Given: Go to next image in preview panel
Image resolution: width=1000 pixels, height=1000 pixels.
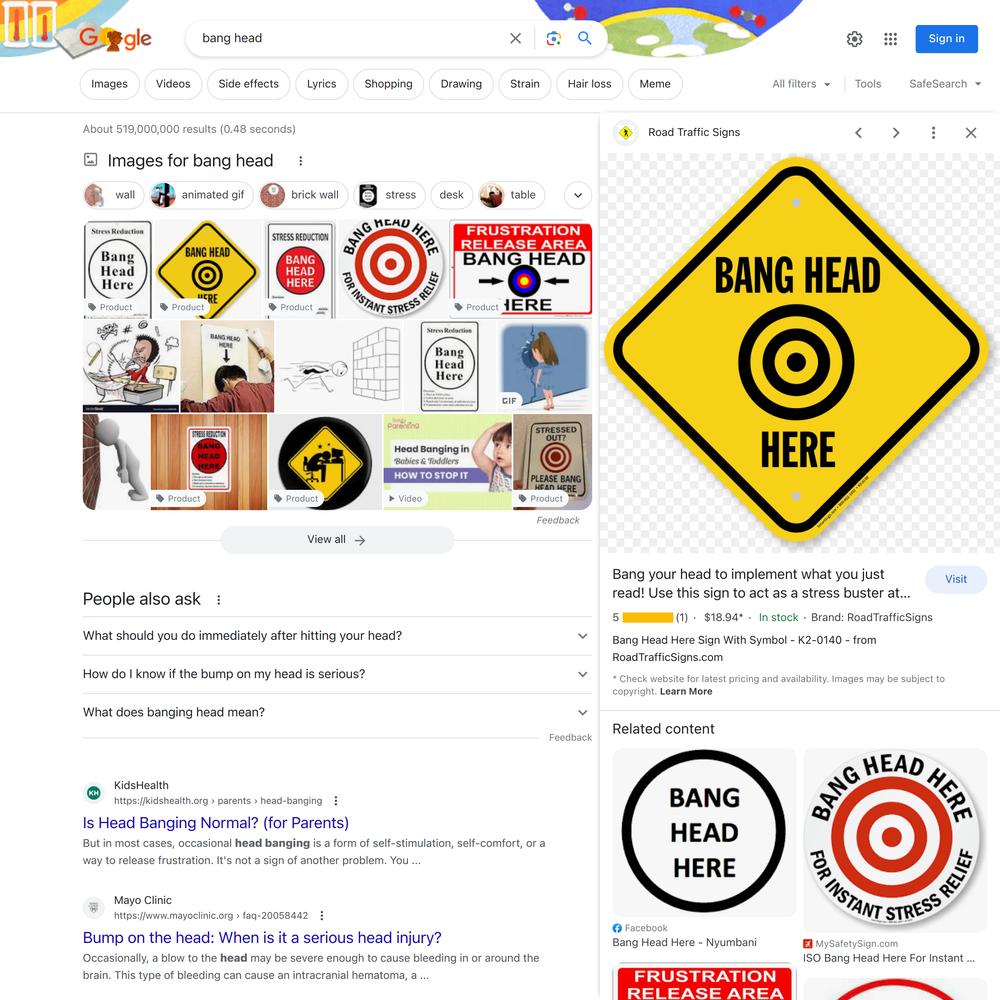Looking at the screenshot, I should pyautogui.click(x=896, y=133).
